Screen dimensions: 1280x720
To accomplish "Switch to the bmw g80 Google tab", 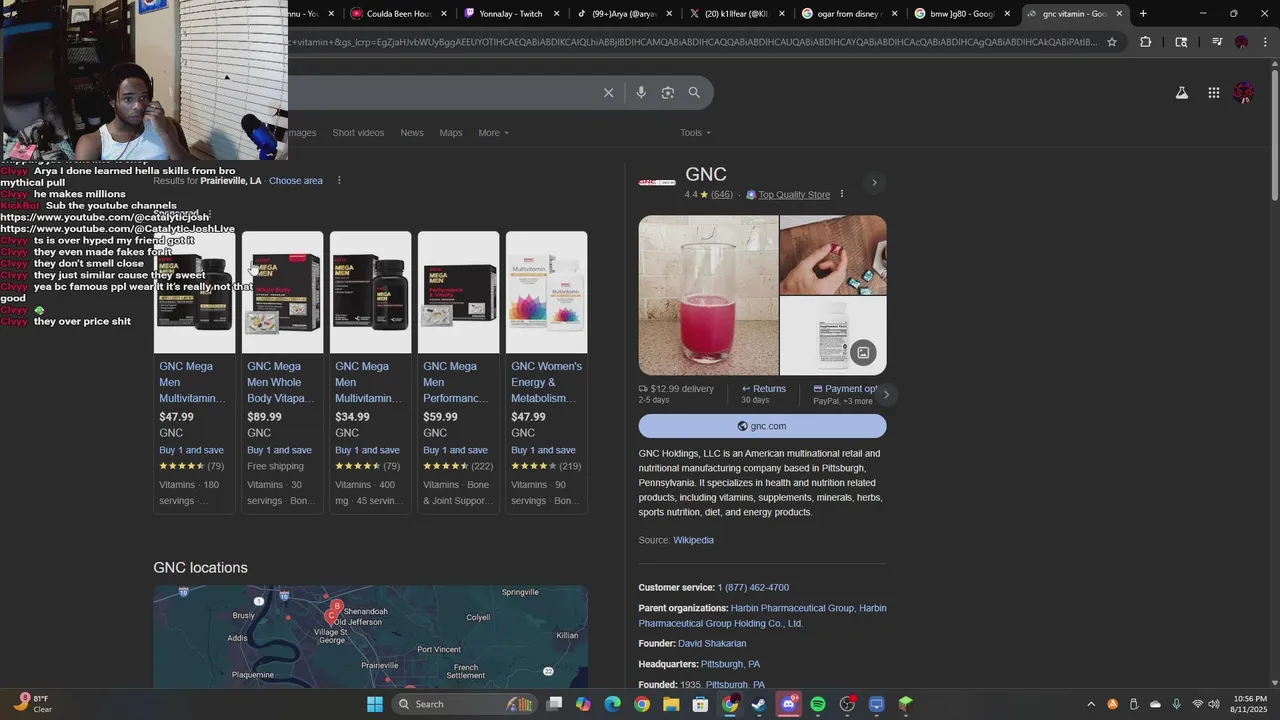I will pos(961,14).
